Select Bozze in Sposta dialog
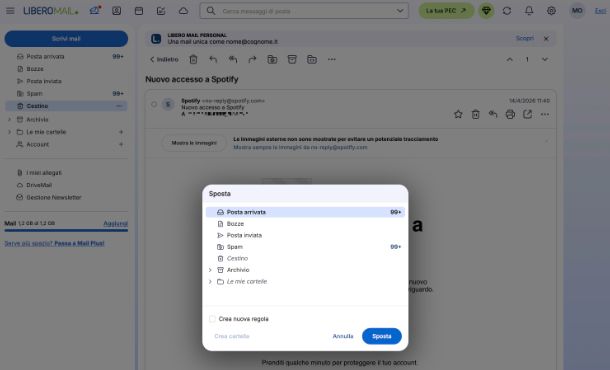Image resolution: width=610 pixels, height=370 pixels. (305, 224)
